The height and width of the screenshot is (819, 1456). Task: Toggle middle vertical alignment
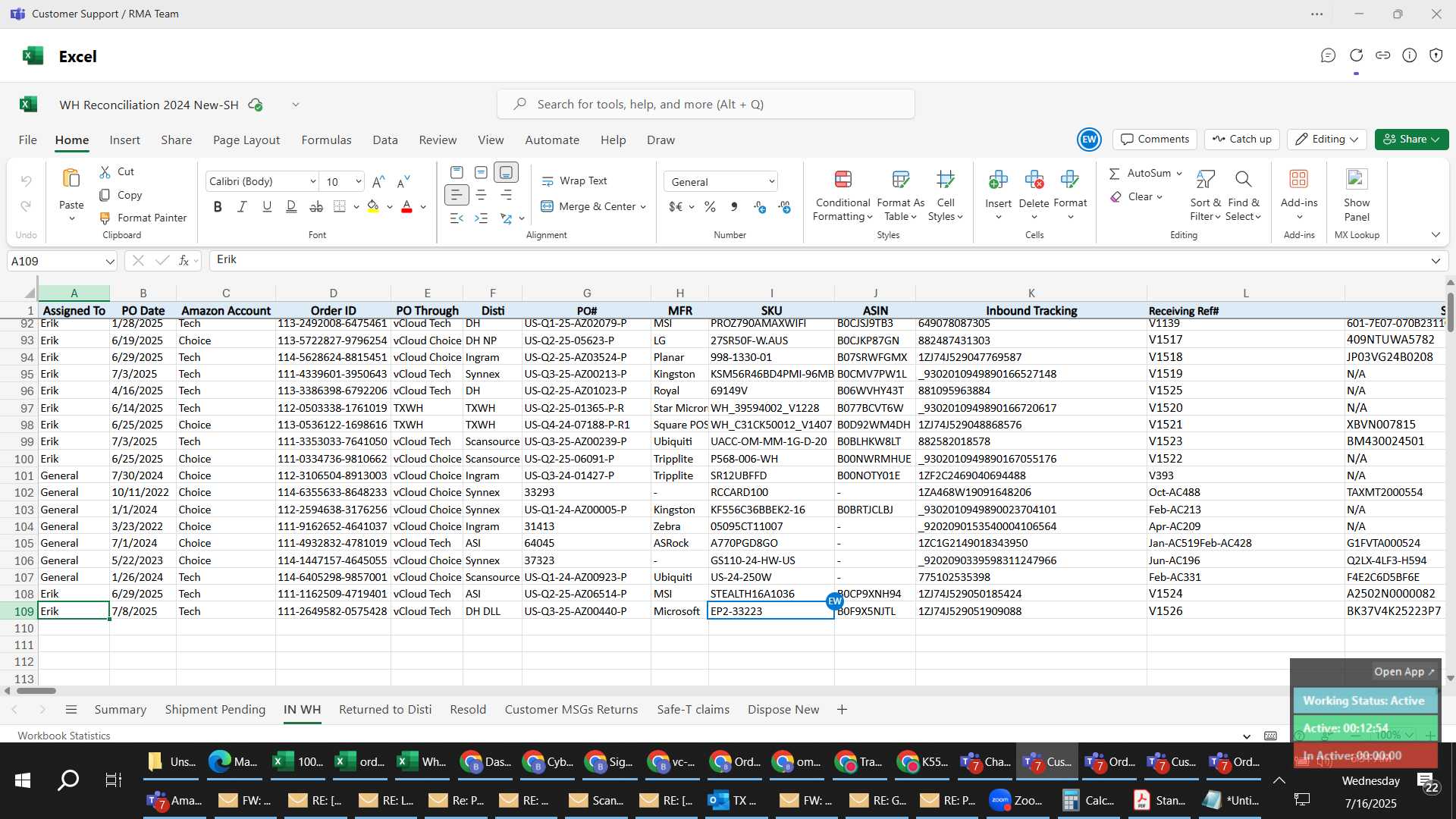(x=481, y=172)
